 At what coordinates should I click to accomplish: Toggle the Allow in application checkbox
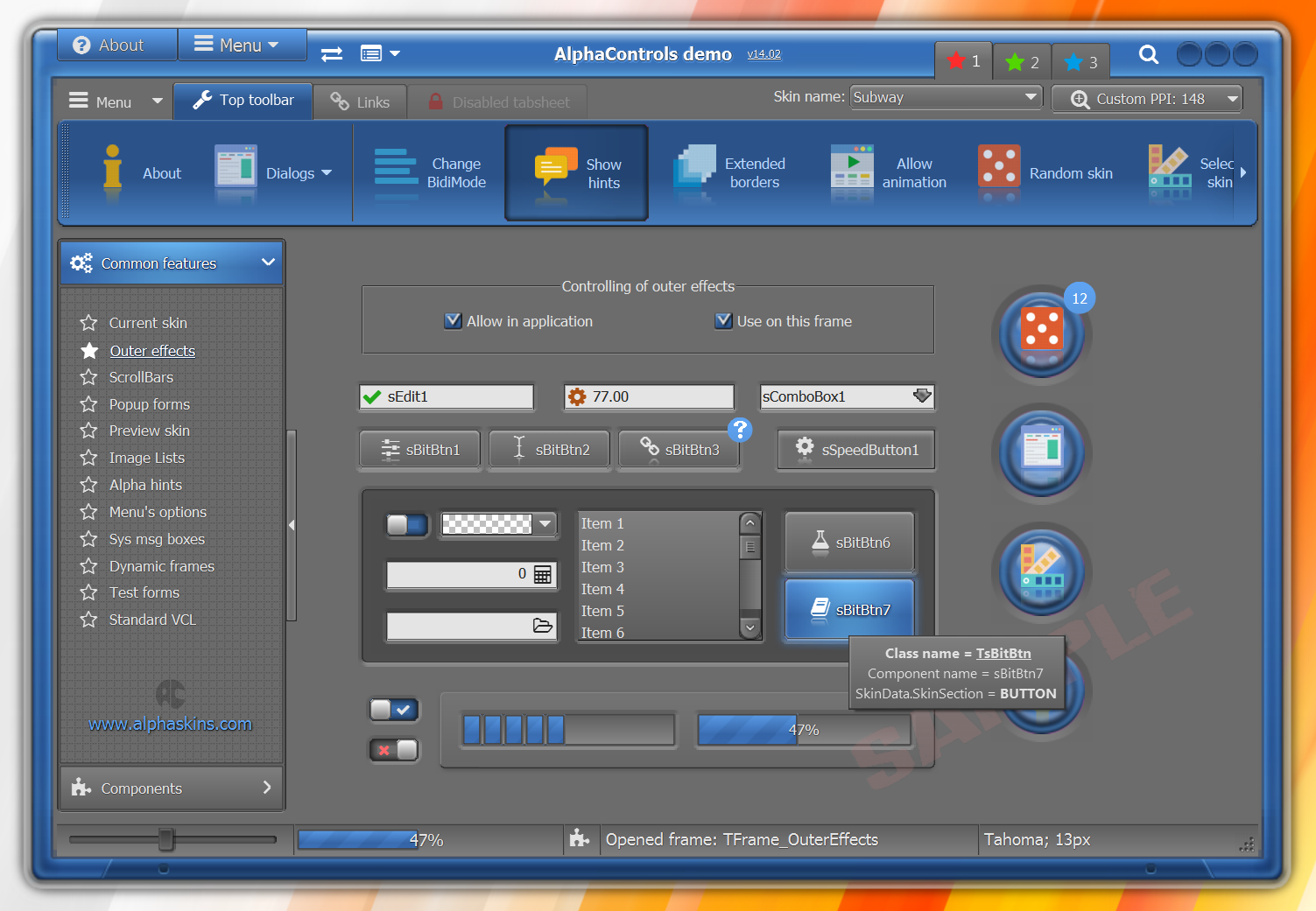[x=453, y=321]
